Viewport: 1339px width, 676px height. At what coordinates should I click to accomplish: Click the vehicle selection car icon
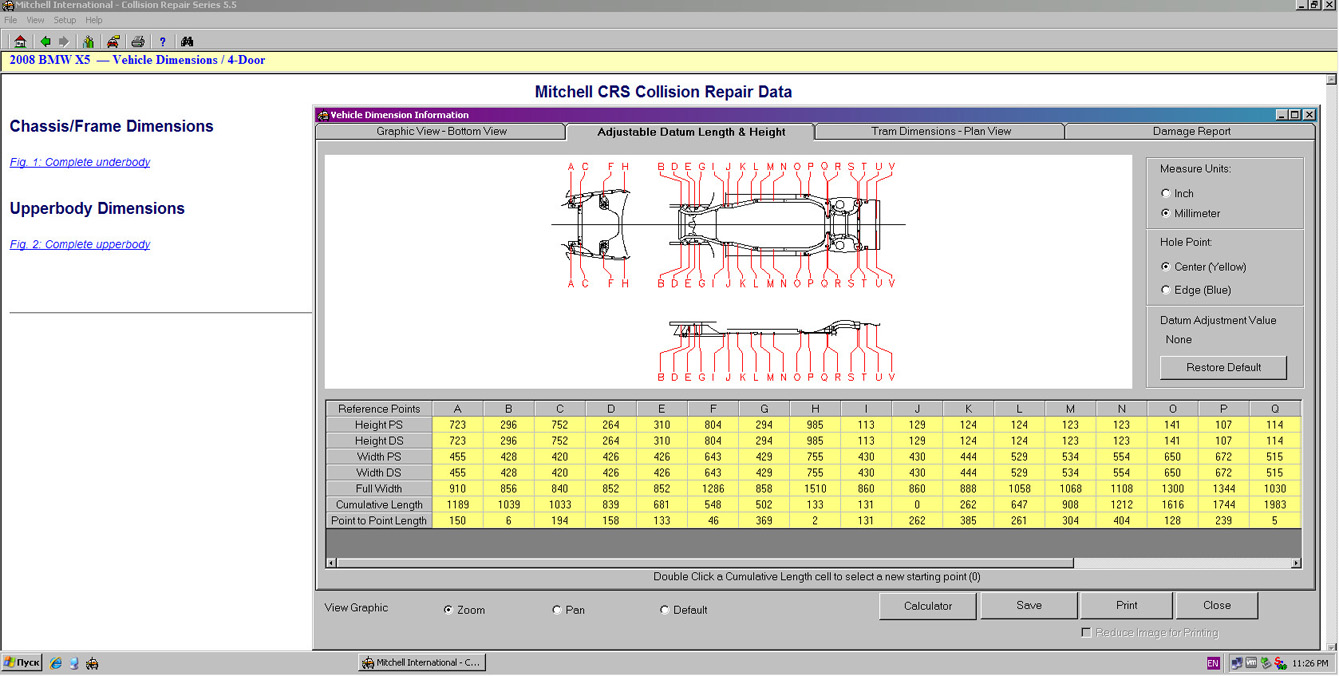(x=114, y=42)
